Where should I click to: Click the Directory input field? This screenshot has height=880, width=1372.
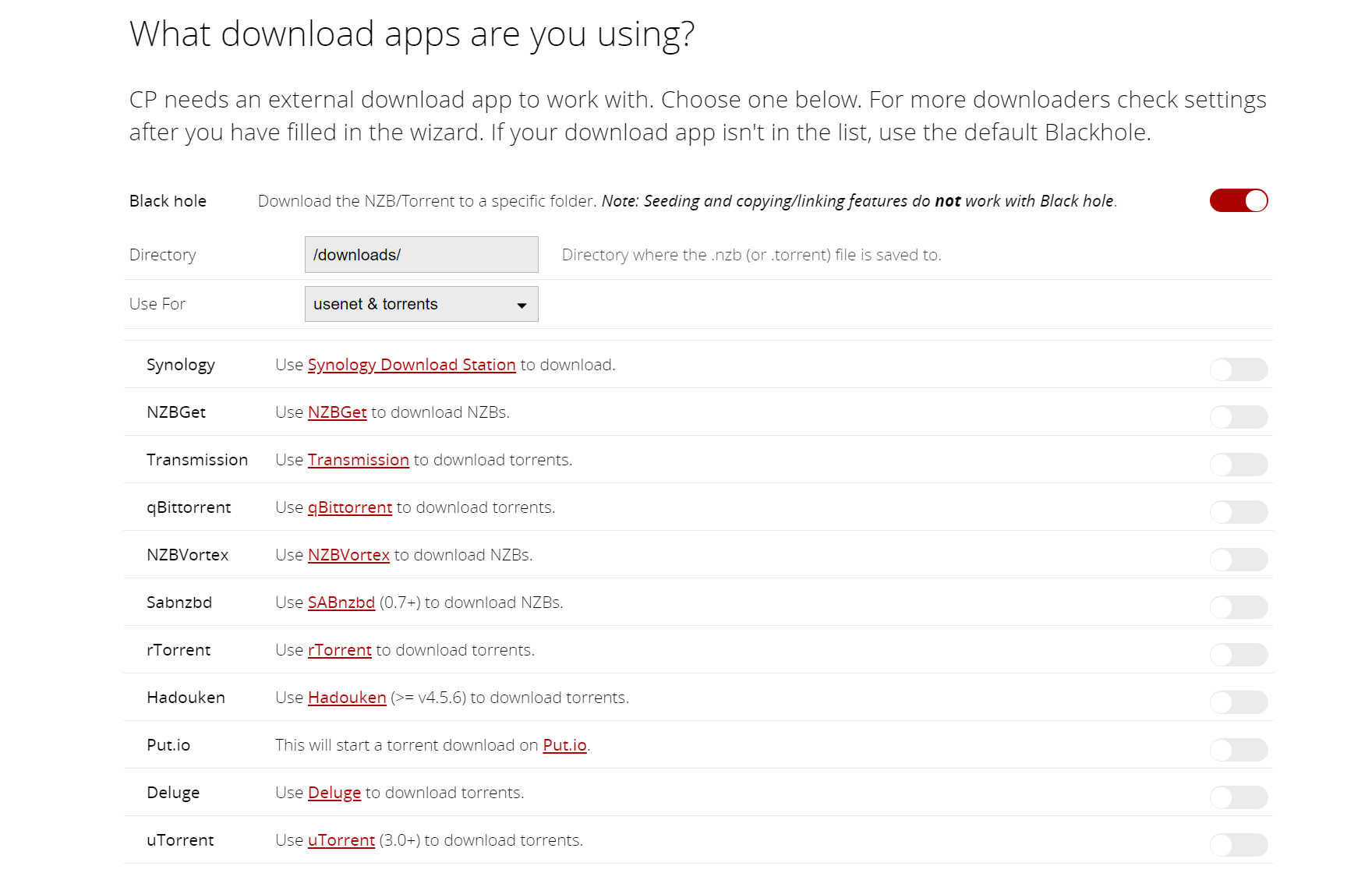click(x=421, y=255)
